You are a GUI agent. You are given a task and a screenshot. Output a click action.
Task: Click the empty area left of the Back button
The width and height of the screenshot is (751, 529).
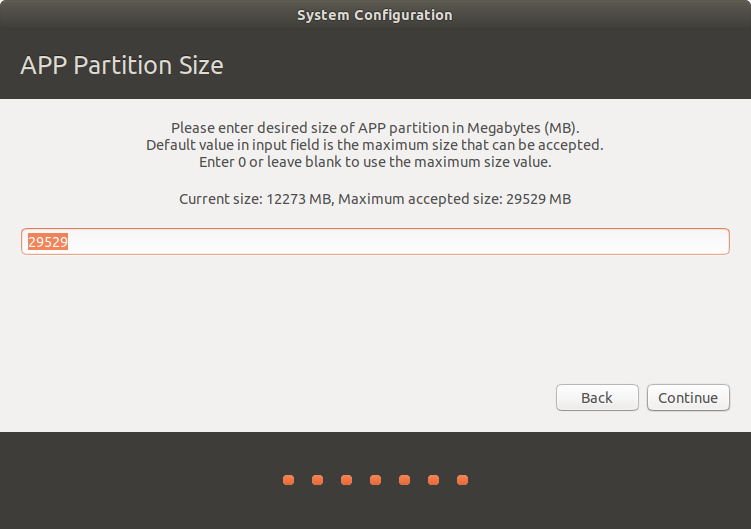[300, 397]
